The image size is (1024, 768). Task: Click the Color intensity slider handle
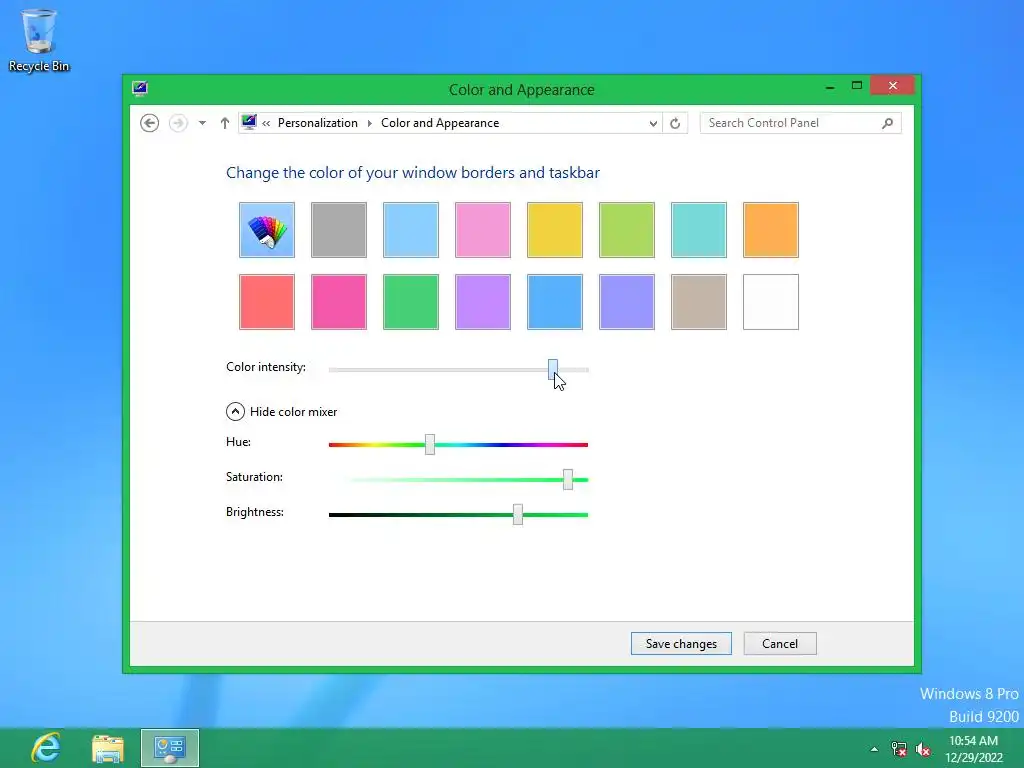552,369
